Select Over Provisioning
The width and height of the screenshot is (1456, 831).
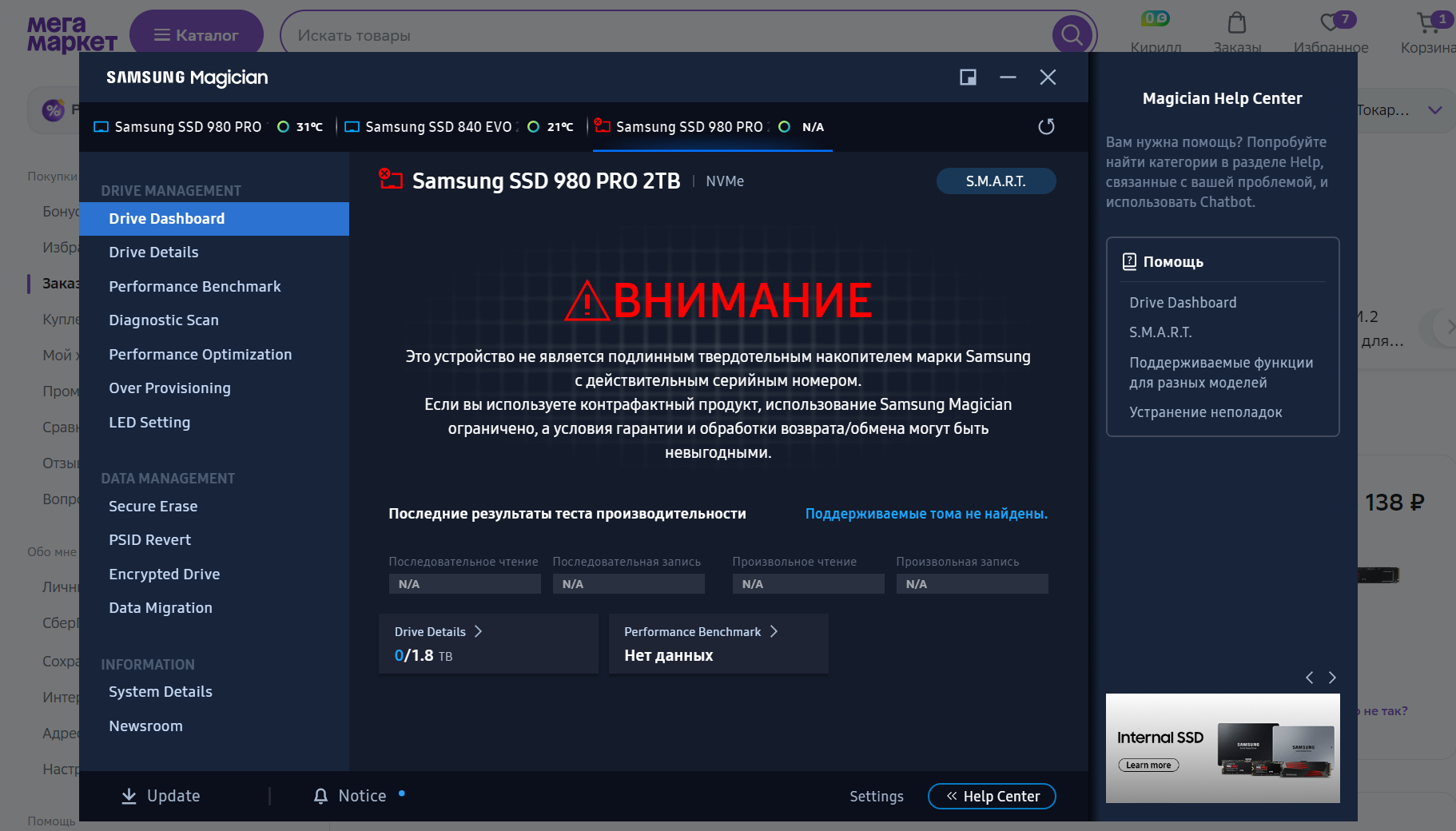(169, 388)
